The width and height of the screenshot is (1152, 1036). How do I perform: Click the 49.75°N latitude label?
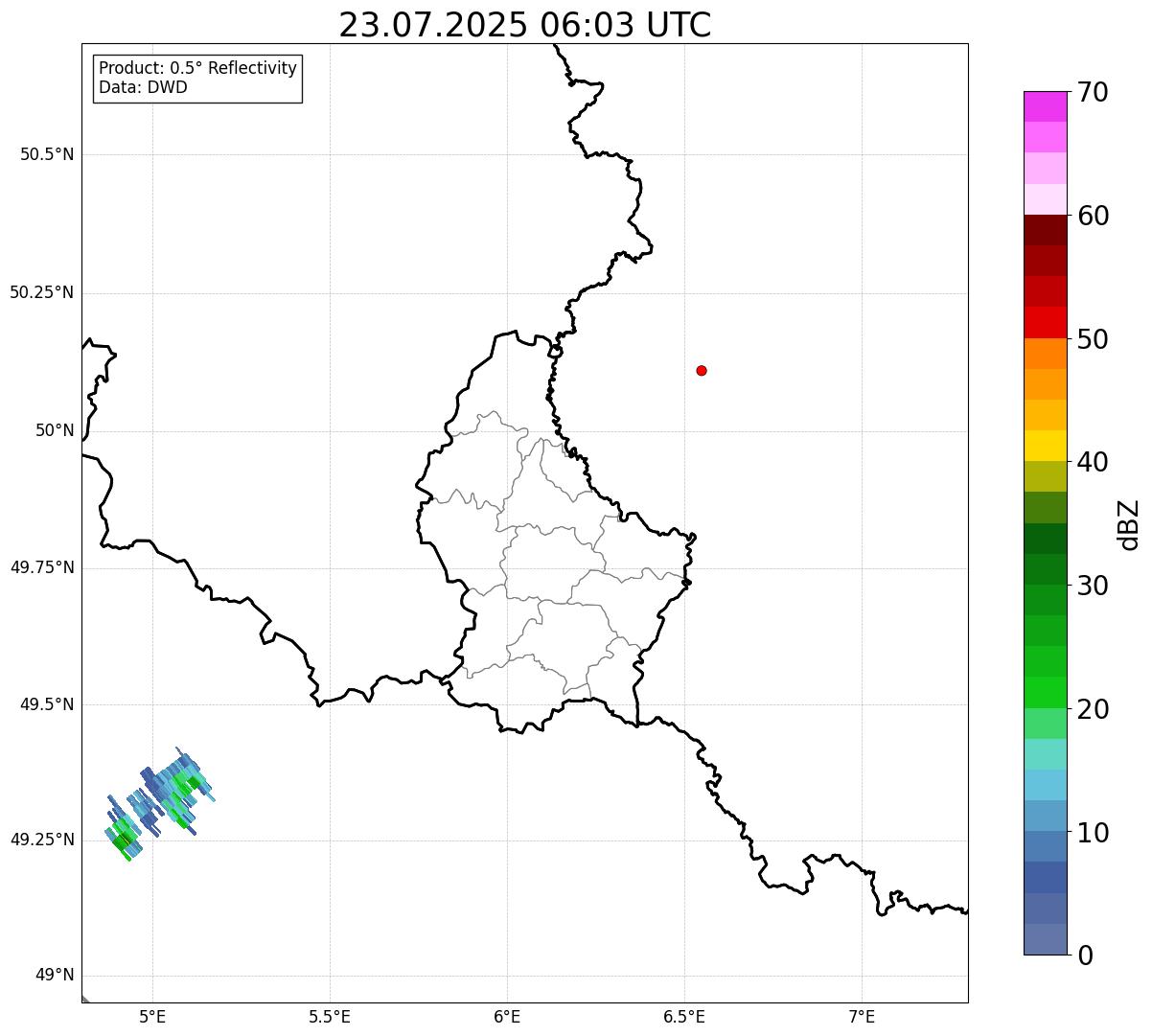[x=41, y=567]
